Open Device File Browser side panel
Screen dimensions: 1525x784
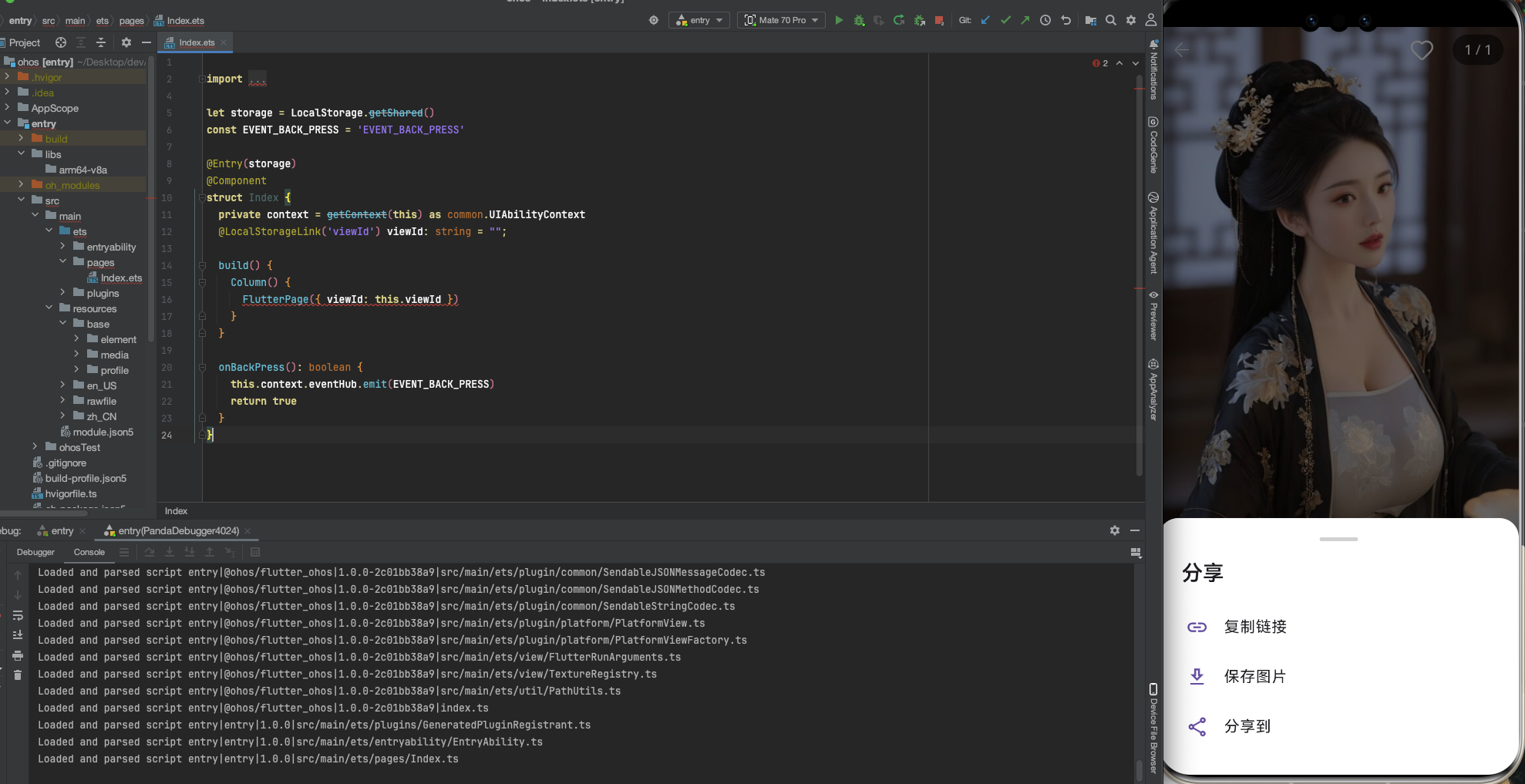[x=1153, y=728]
